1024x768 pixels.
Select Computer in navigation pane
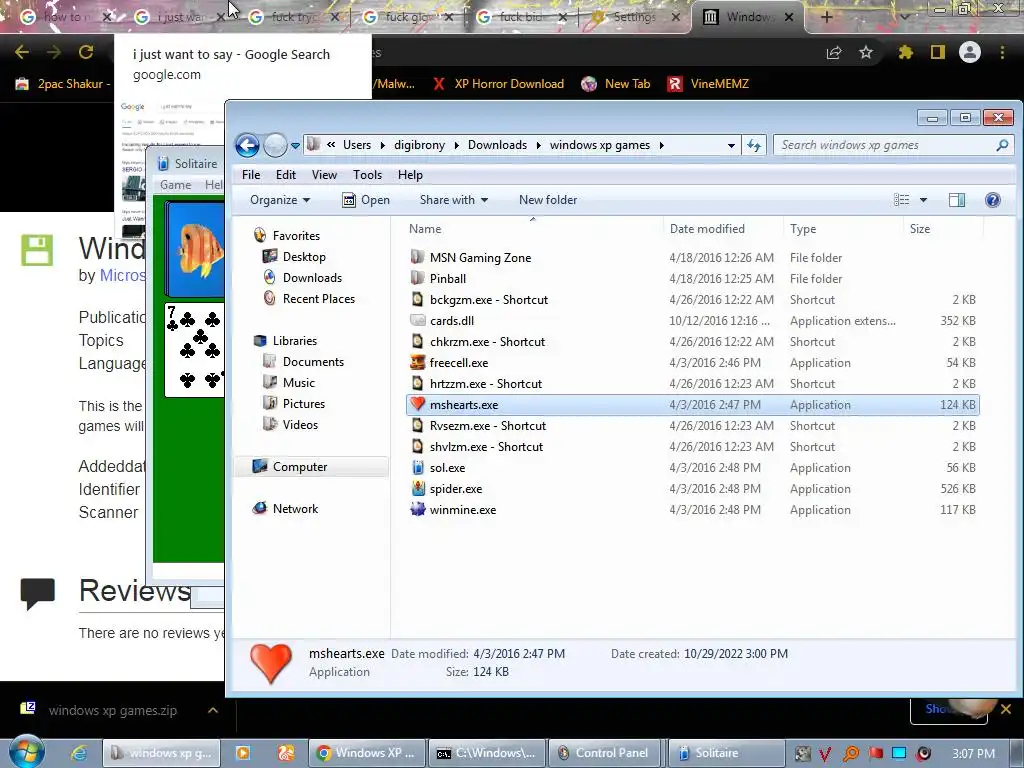[x=300, y=467]
